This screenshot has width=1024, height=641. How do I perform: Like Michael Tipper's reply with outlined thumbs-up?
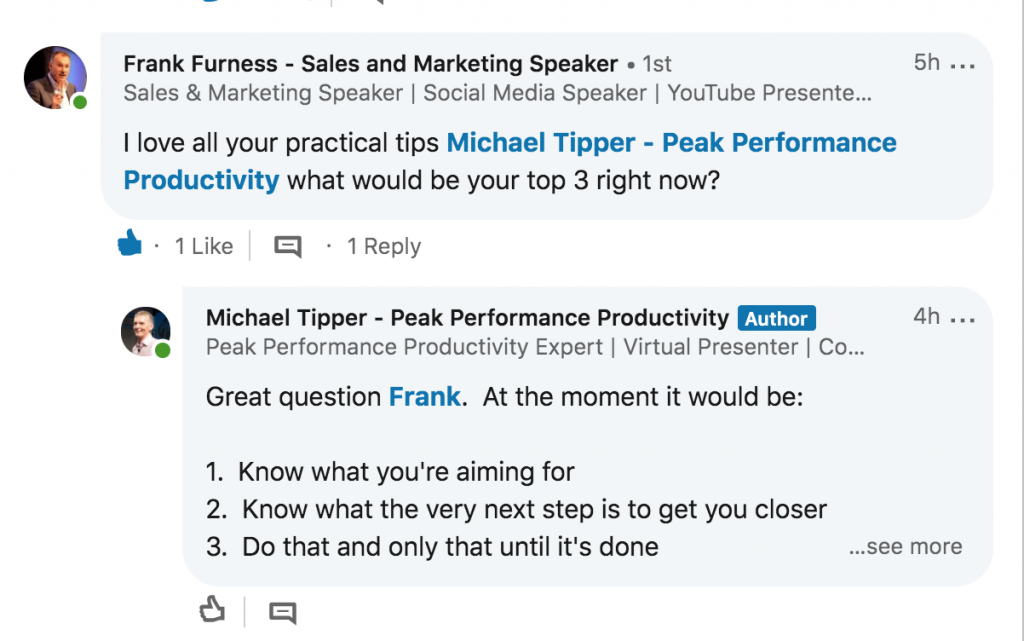click(212, 610)
